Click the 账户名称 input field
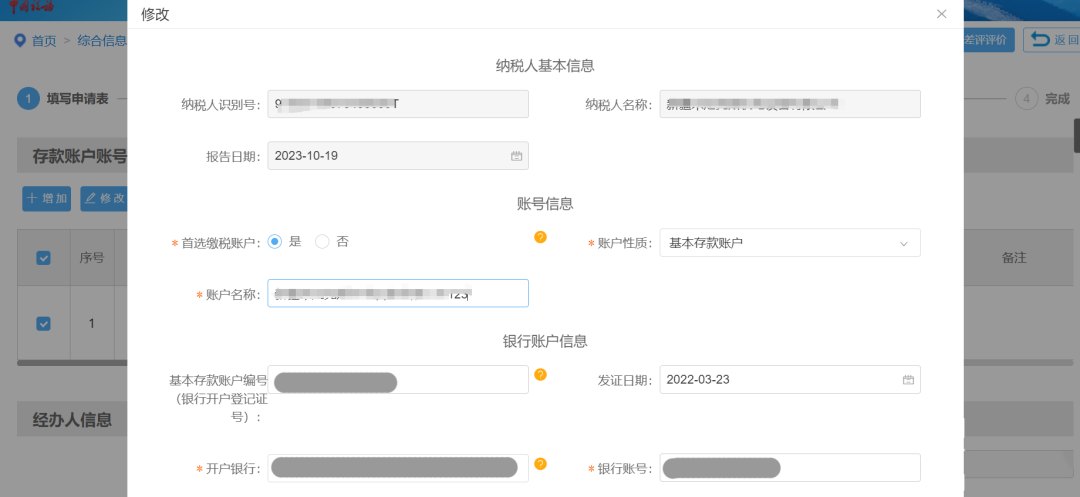Screen dimensions: 1080x497 point(397,293)
